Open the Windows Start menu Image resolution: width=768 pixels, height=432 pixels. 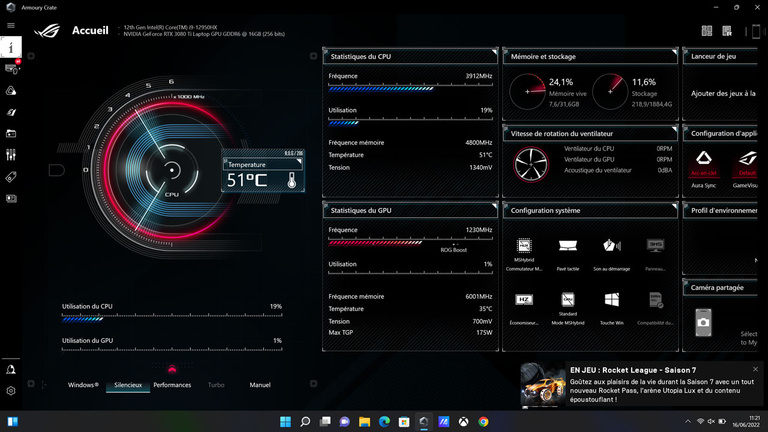tap(285, 422)
